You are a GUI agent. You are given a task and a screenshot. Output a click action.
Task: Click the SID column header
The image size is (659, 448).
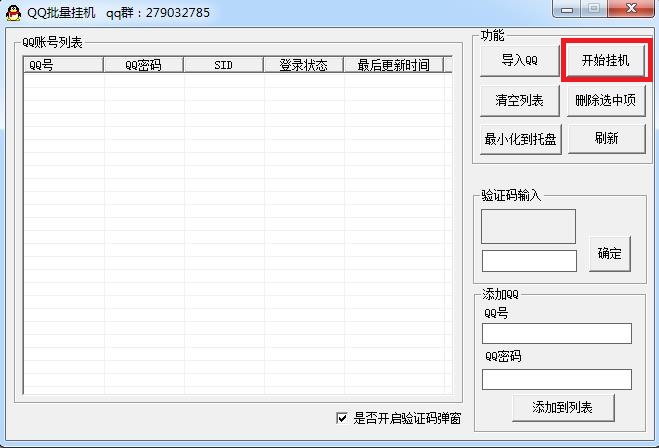(224, 65)
